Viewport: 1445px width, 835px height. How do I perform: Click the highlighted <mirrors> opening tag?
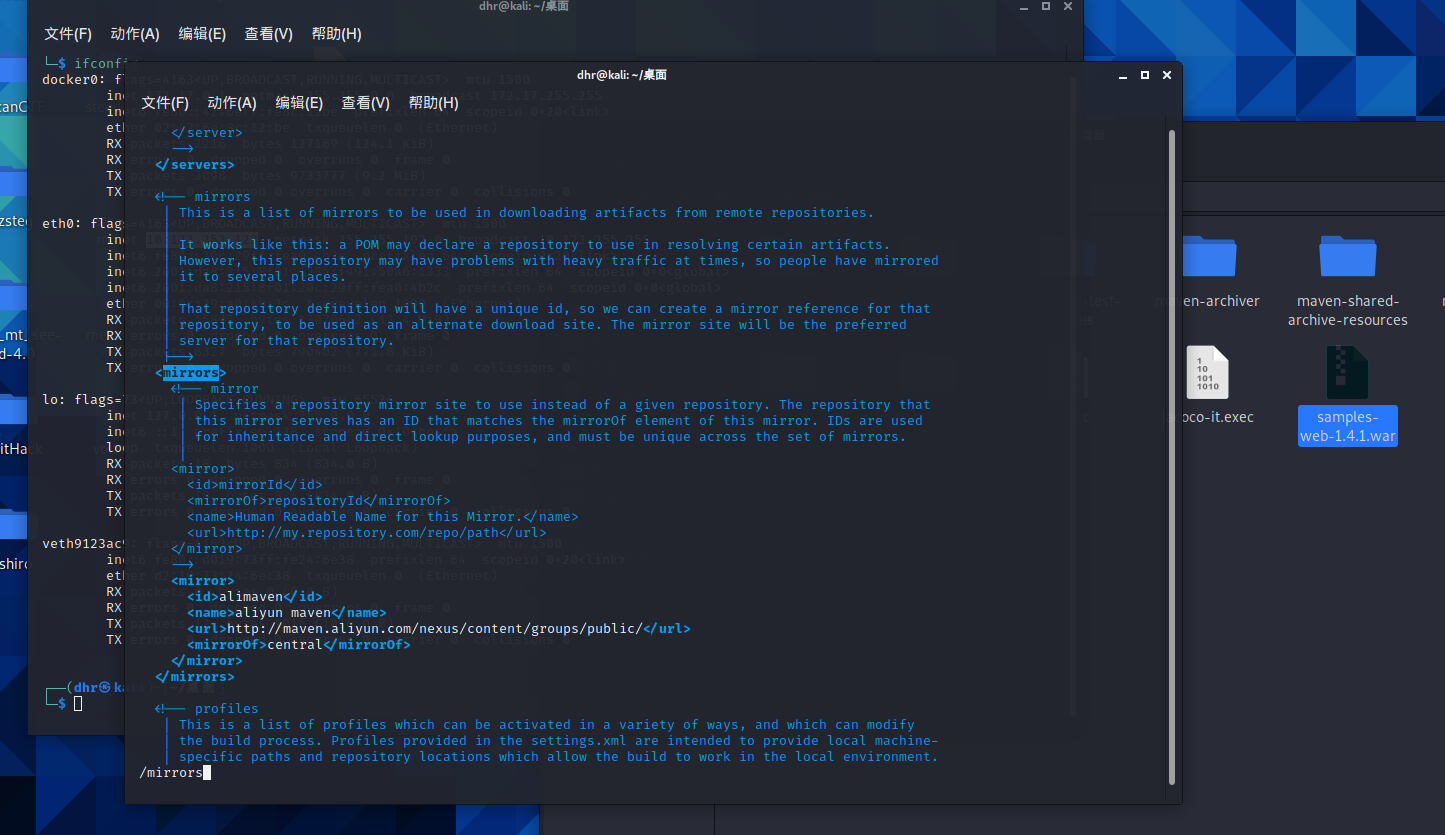pyautogui.click(x=191, y=373)
